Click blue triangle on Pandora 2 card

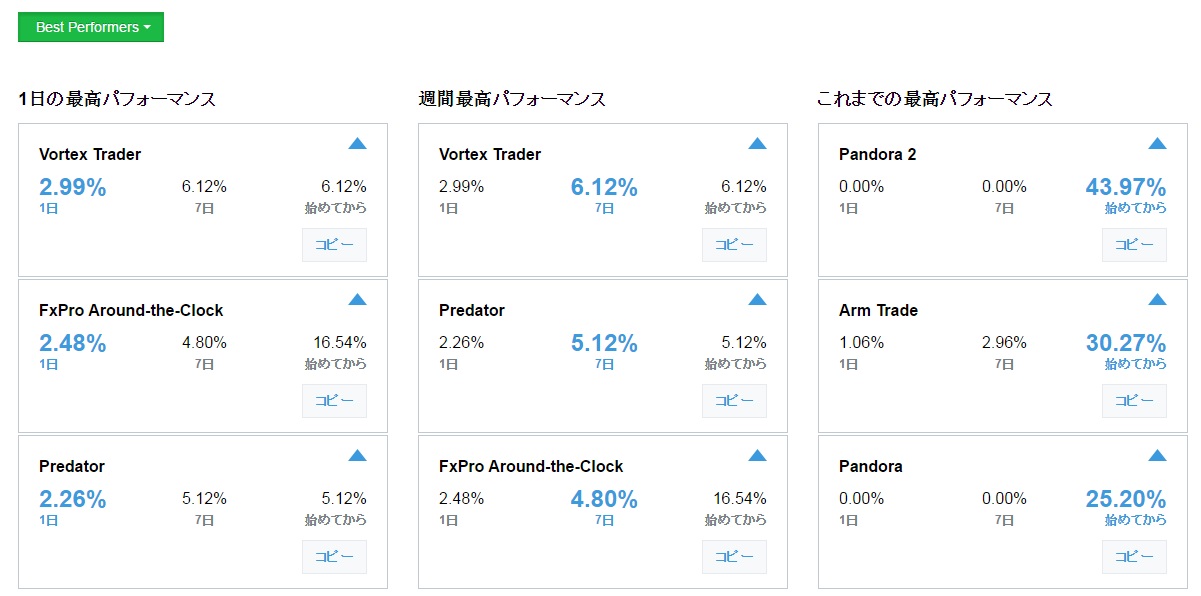point(1158,143)
